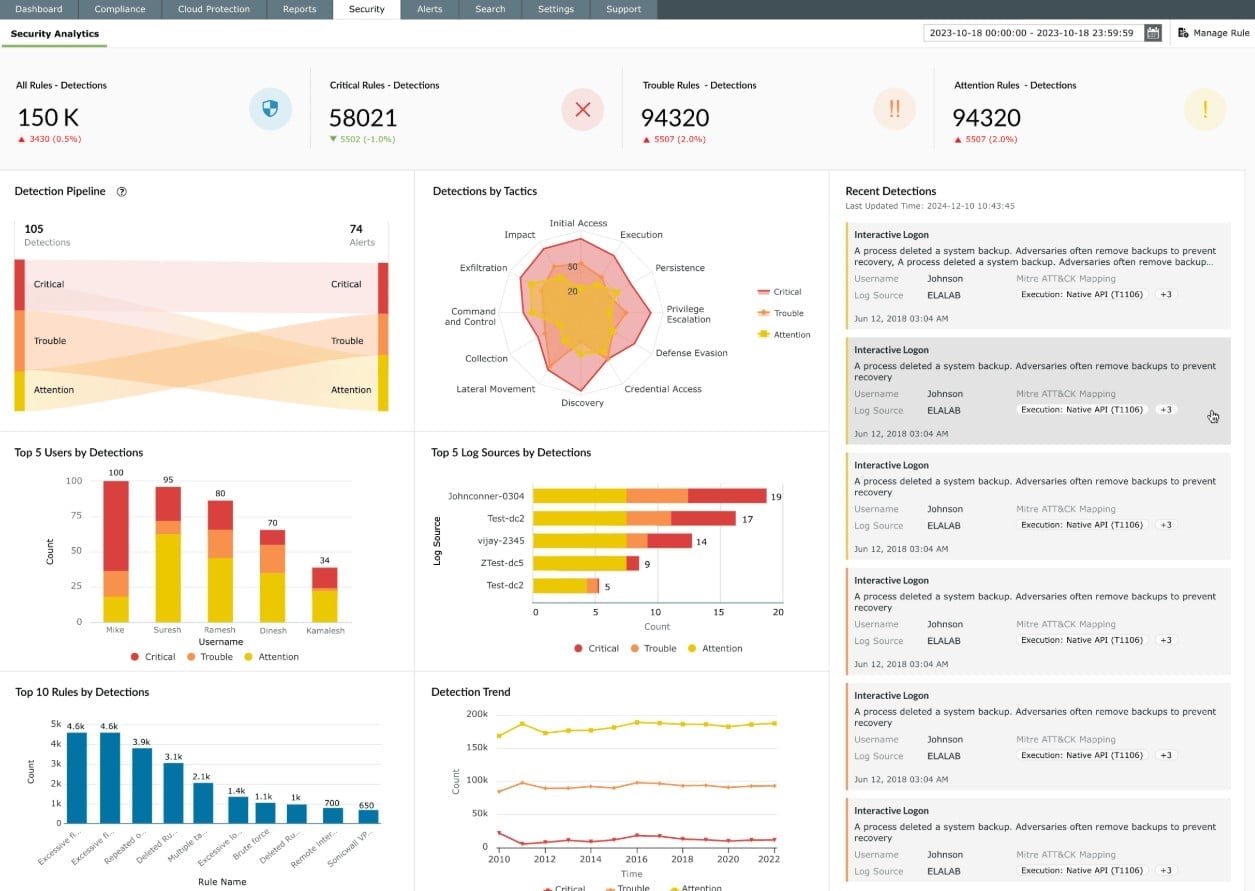Viewport: 1255px width, 891px height.
Task: Click the 3.9k bar in Top 10 Rules
Action: tap(142, 786)
